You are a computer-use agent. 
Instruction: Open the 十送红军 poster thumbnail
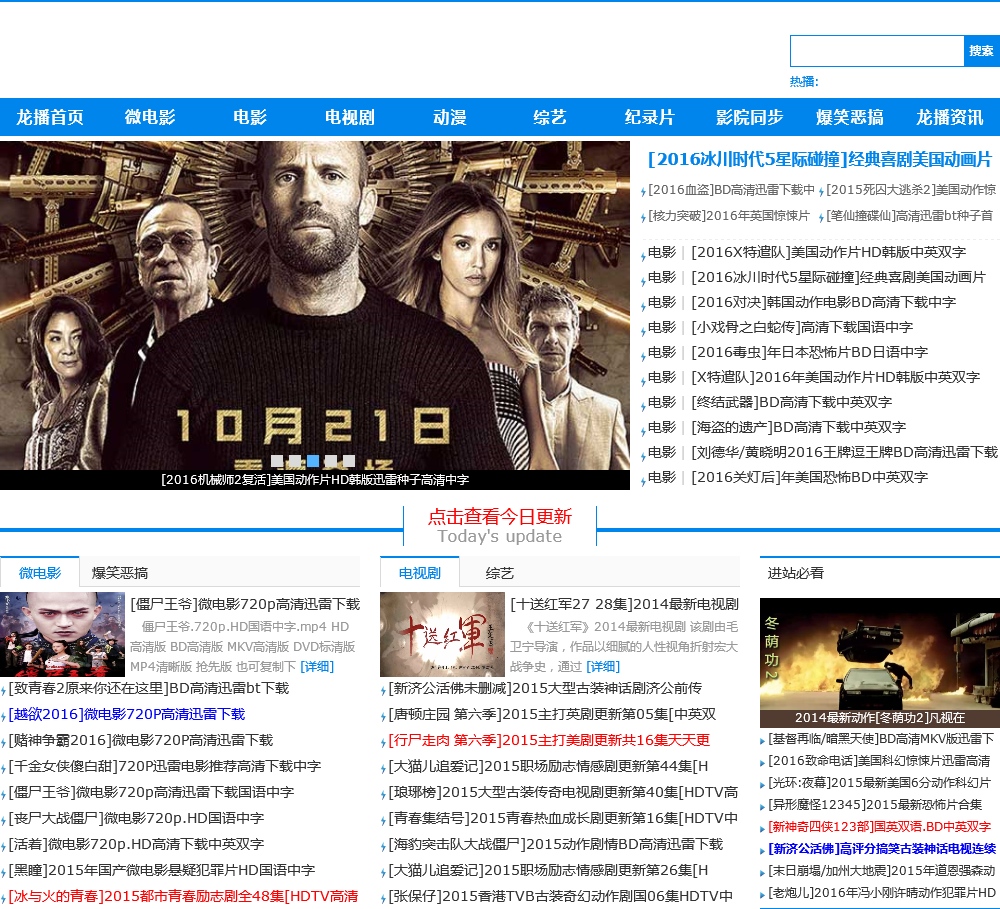point(442,634)
